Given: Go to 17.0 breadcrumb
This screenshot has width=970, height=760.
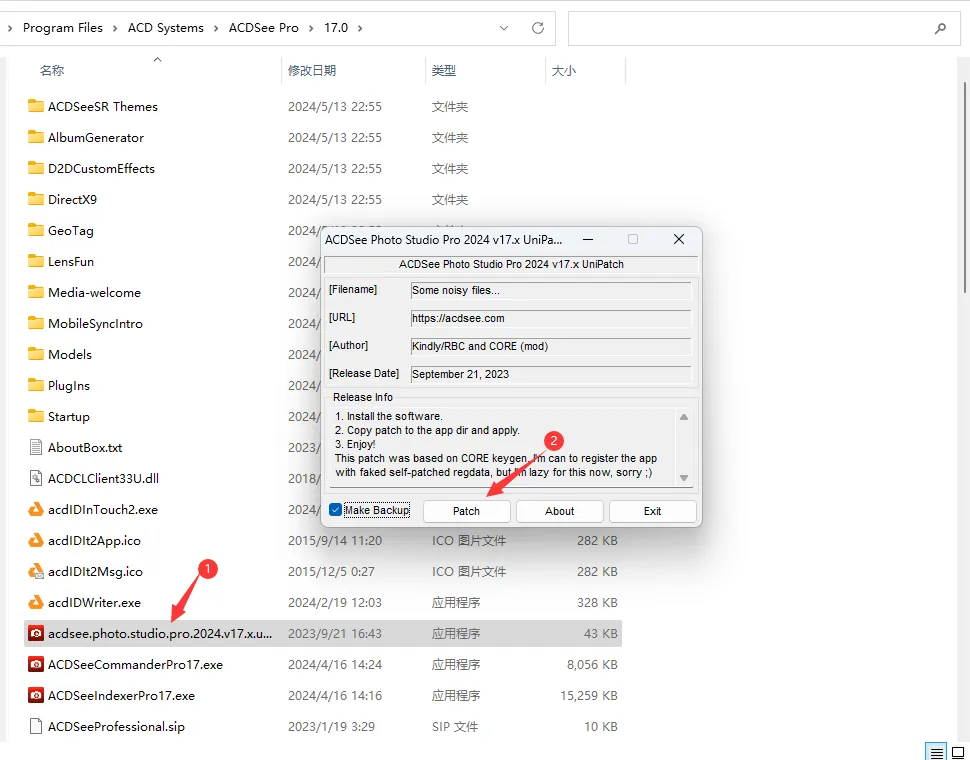Looking at the screenshot, I should pyautogui.click(x=336, y=28).
